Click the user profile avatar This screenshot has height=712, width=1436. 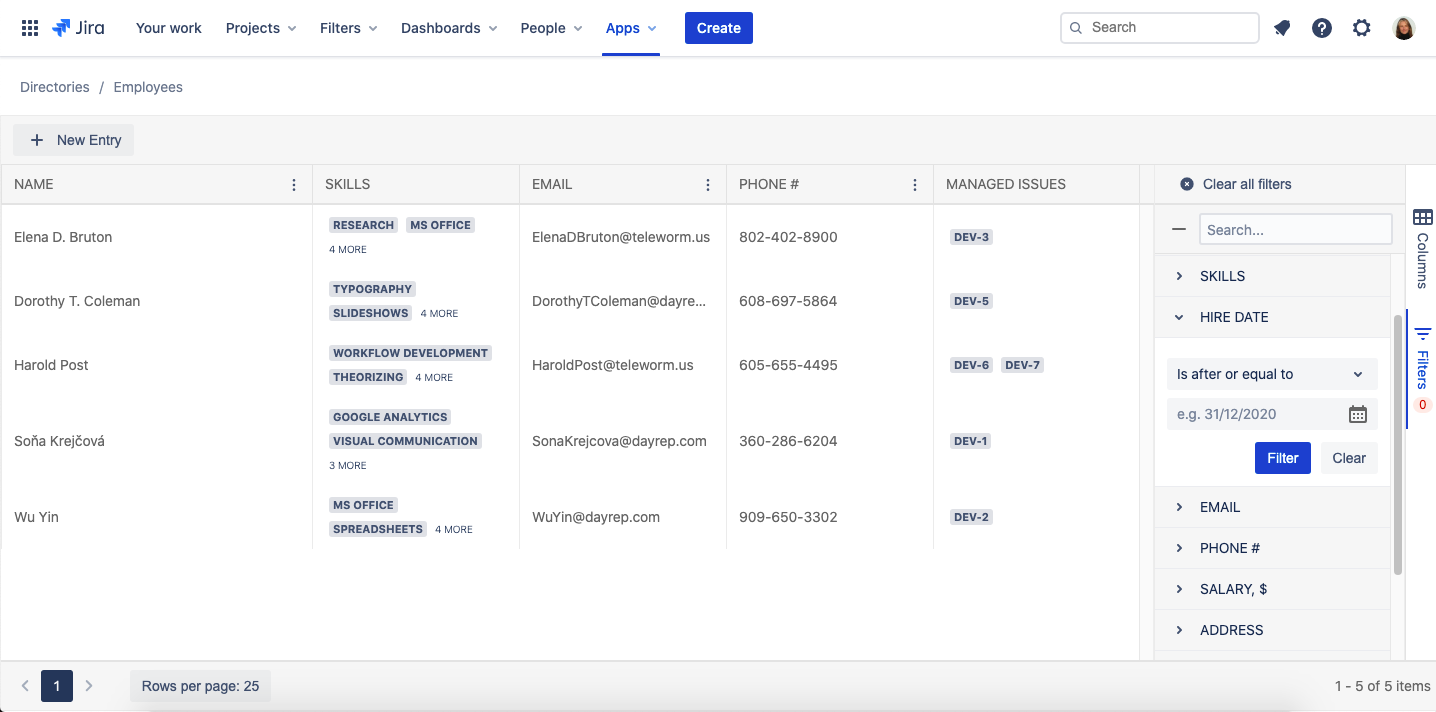point(1404,28)
